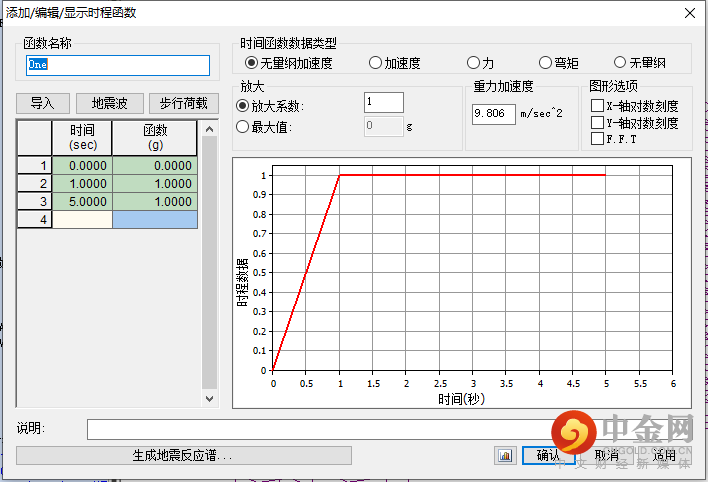Click the 放大系数 value field
The width and height of the screenshot is (708, 482).
click(x=384, y=103)
